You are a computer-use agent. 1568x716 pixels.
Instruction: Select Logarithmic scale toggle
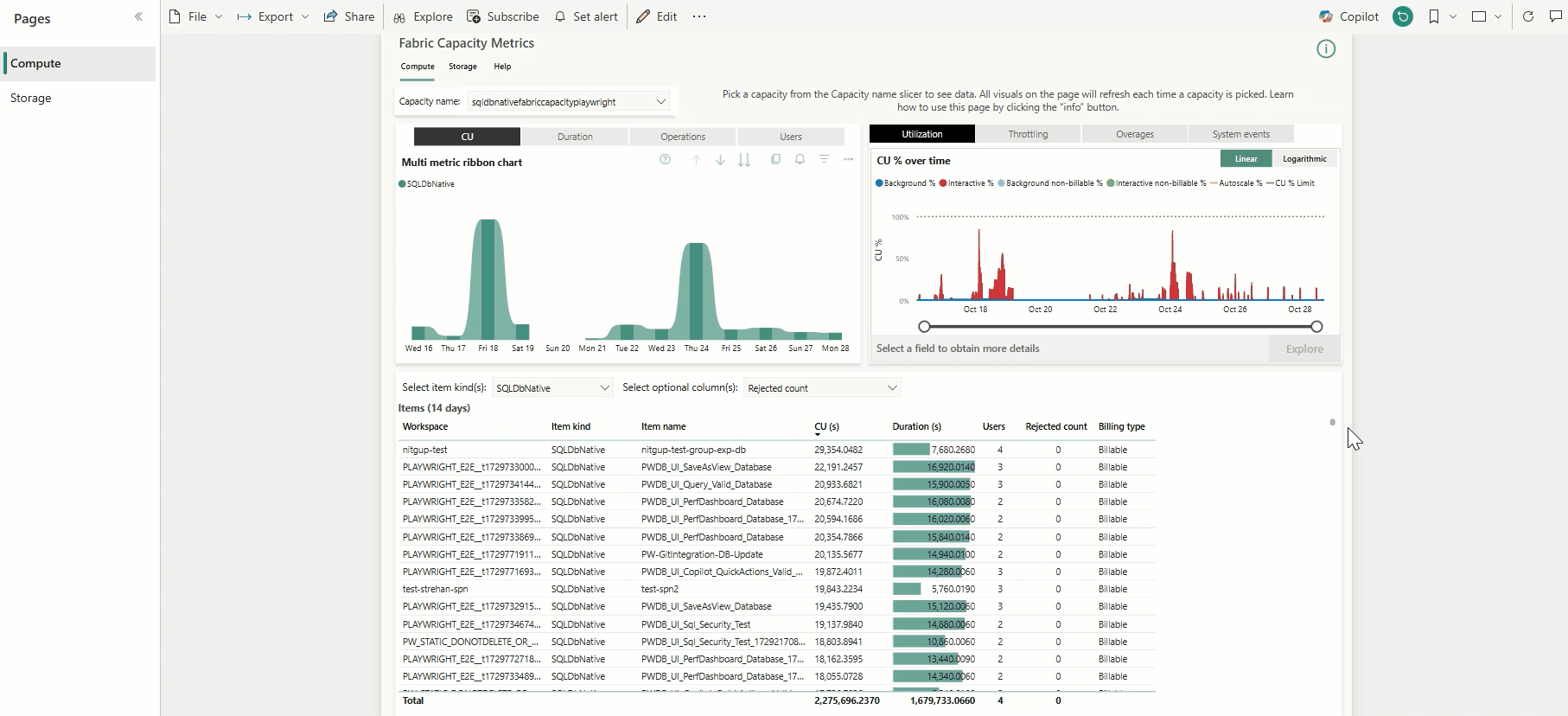click(x=1304, y=159)
